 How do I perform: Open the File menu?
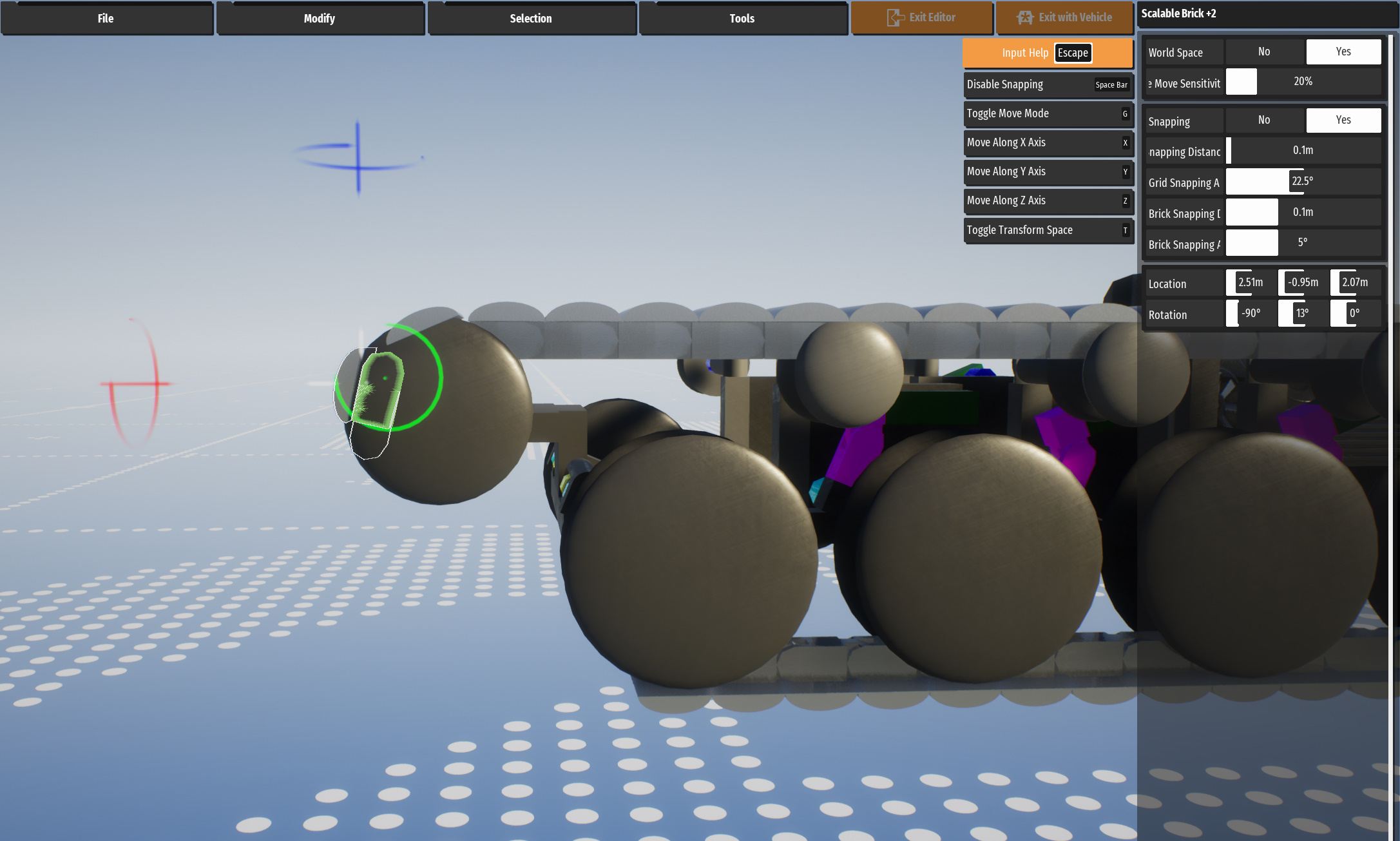click(x=106, y=18)
